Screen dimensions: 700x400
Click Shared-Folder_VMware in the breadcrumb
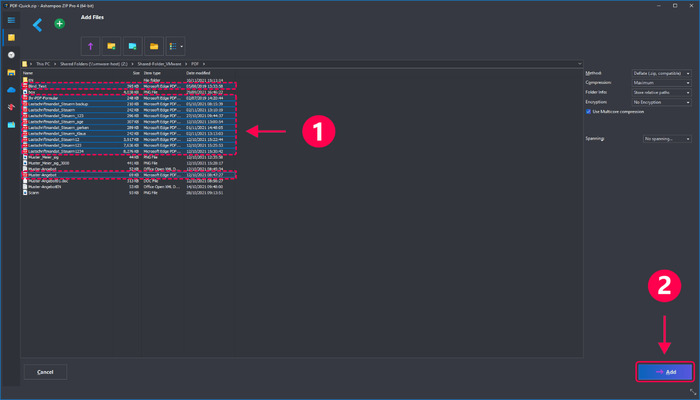(159, 64)
